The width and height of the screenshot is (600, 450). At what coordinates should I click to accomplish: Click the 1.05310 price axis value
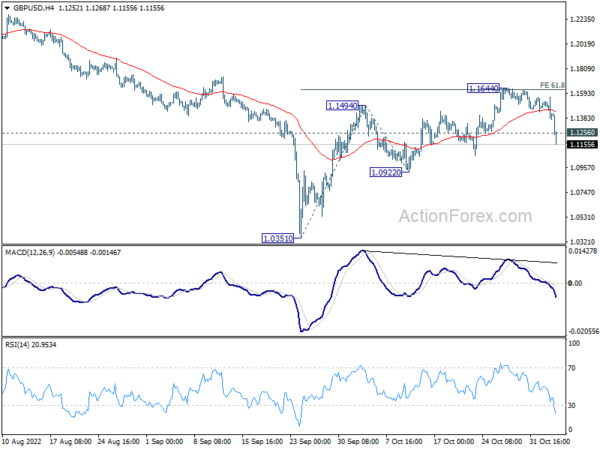582,217
